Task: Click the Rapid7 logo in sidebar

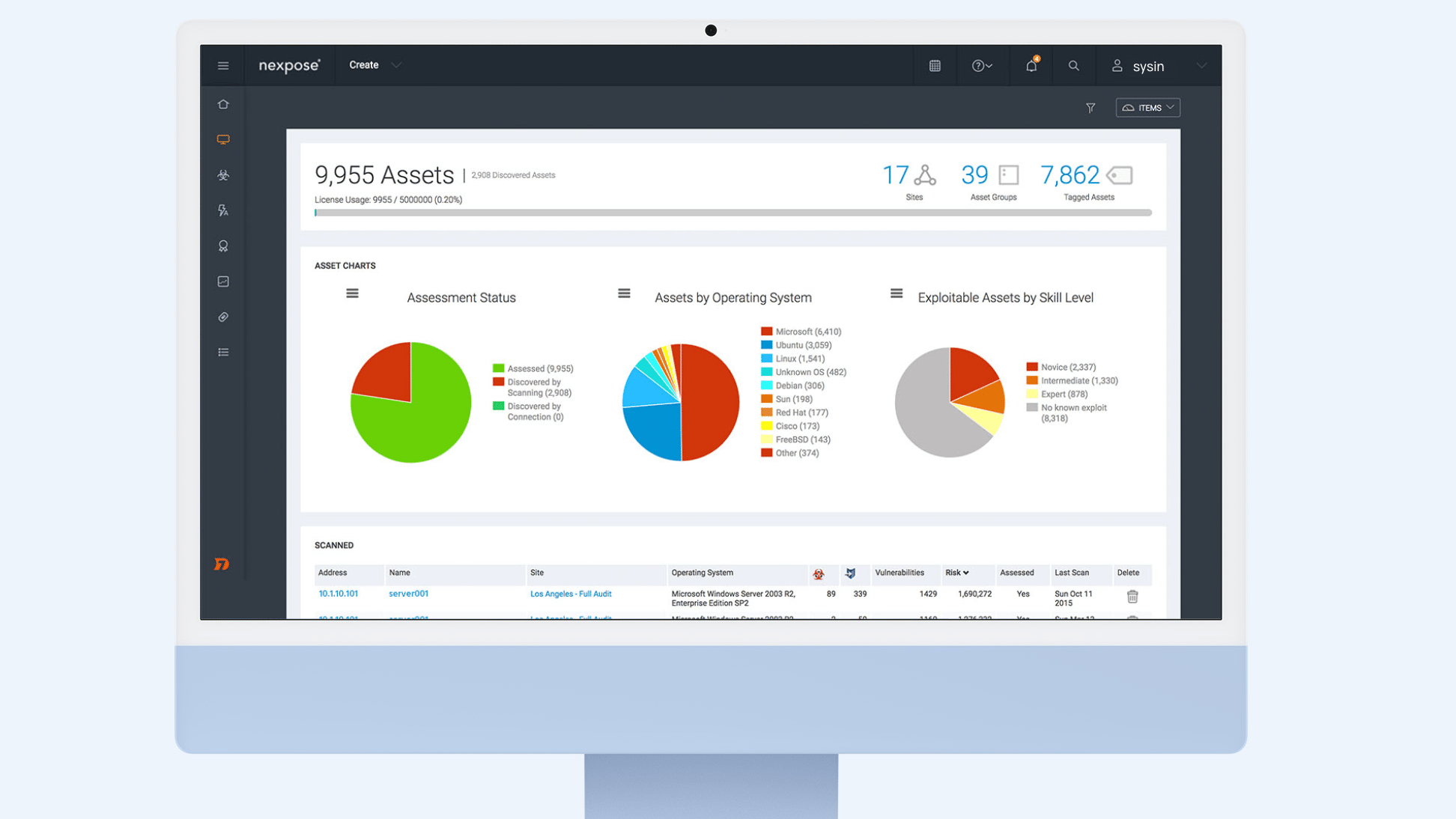Action: (222, 564)
